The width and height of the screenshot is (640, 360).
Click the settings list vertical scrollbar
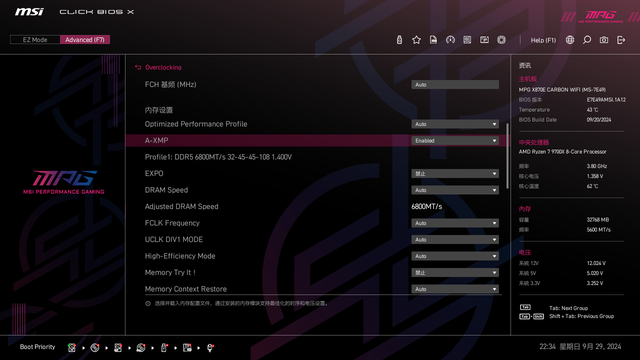pyautogui.click(x=507, y=156)
